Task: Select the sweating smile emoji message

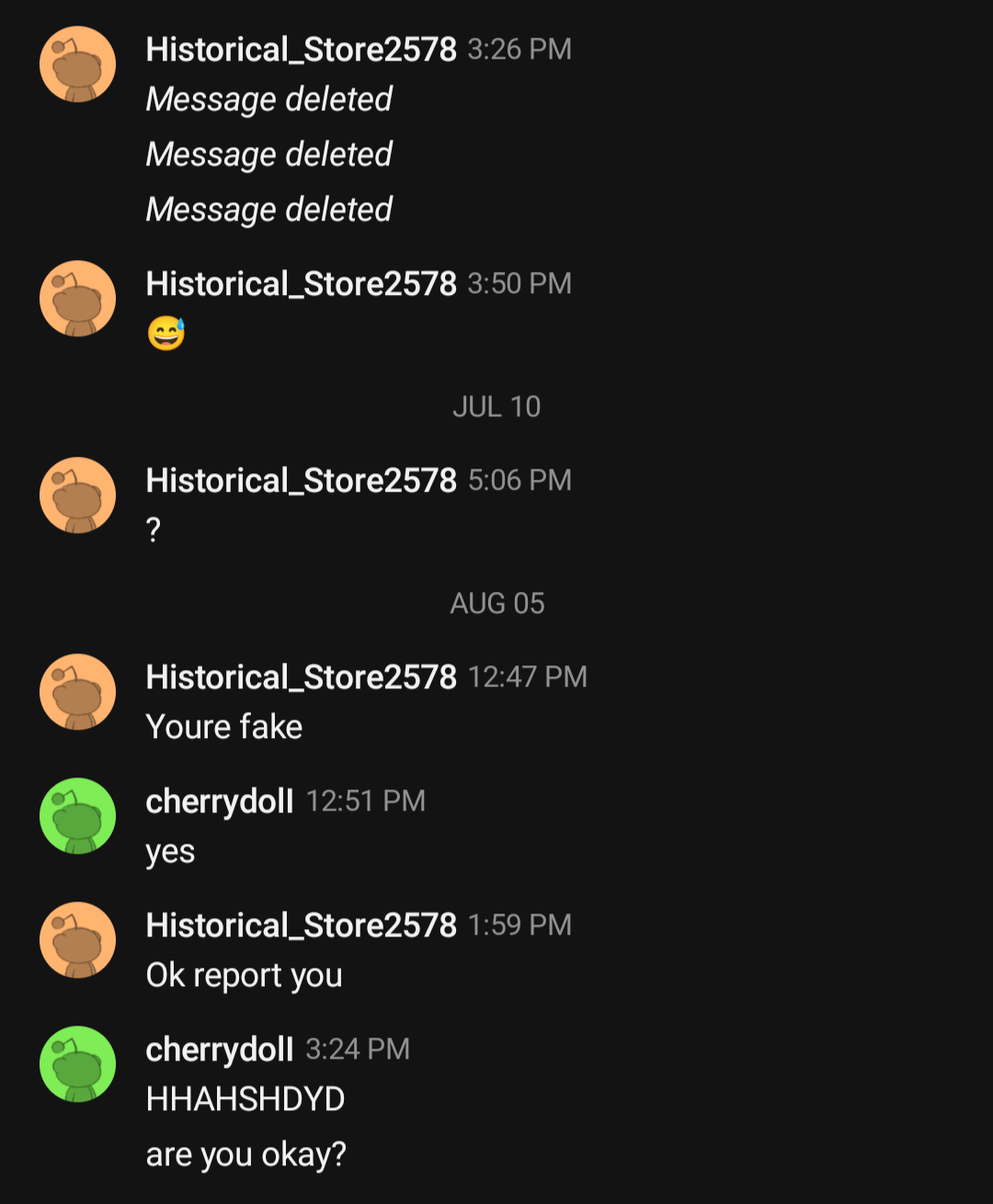Action: coord(166,334)
